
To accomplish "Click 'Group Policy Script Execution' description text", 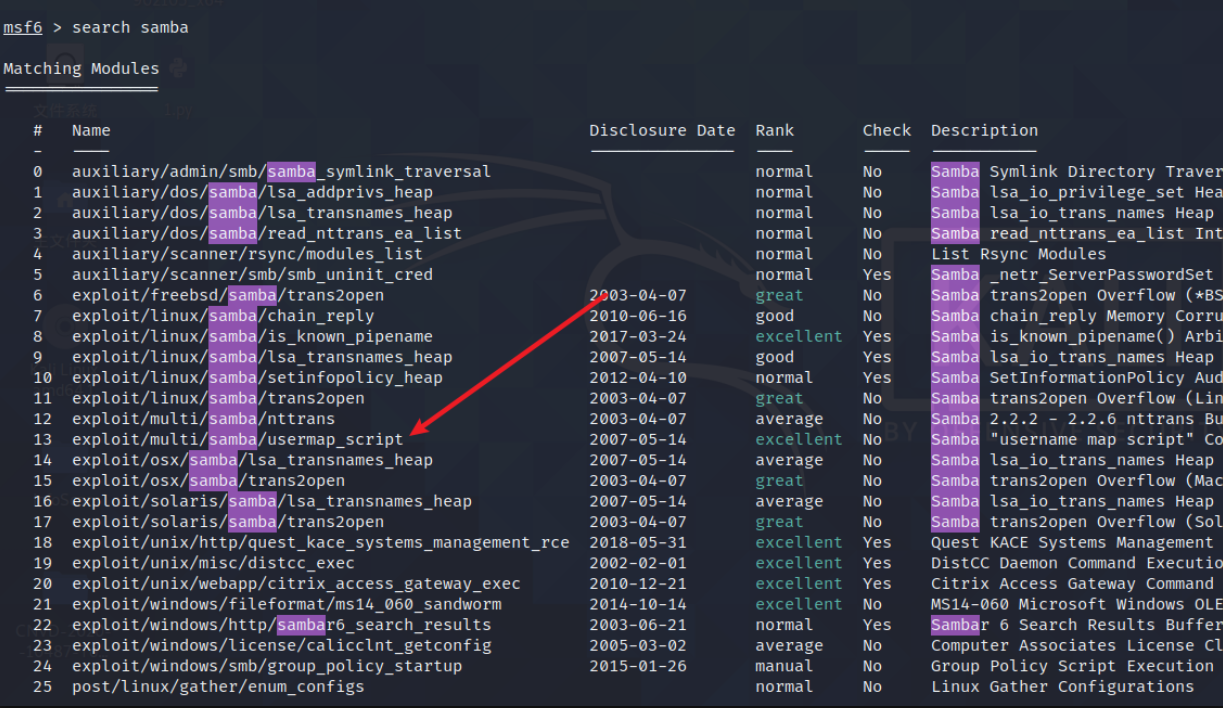I will [1072, 666].
